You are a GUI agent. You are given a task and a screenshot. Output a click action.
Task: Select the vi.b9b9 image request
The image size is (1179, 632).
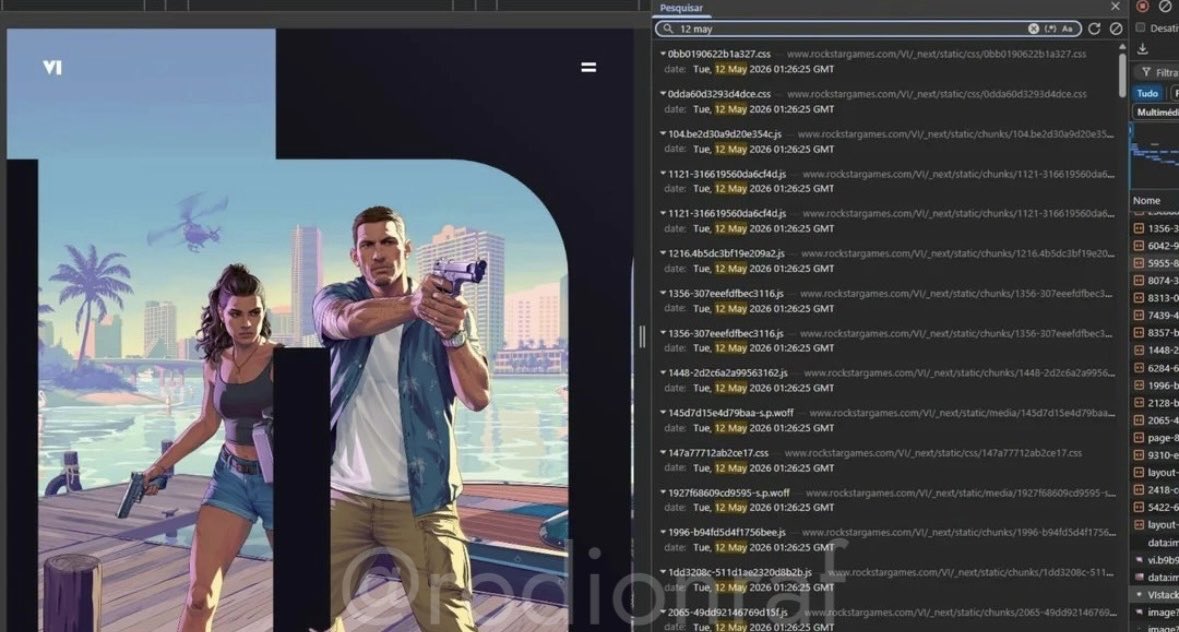coord(1156,560)
